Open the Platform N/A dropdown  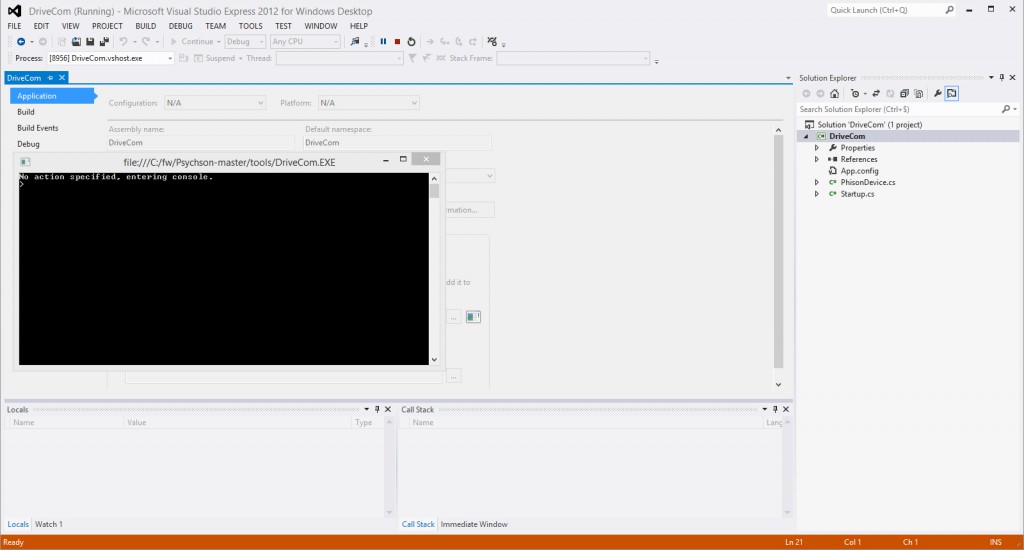[x=414, y=103]
